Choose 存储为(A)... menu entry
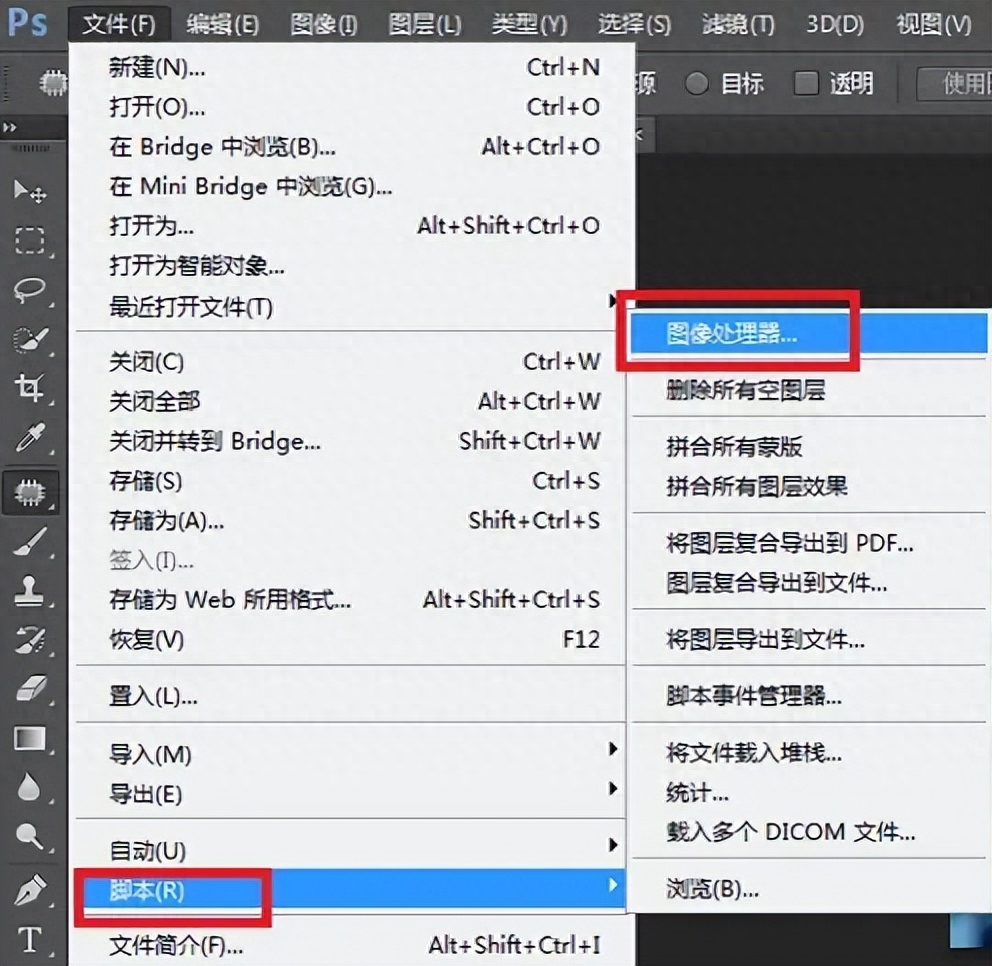Image resolution: width=992 pixels, height=966 pixels. pyautogui.click(x=351, y=521)
